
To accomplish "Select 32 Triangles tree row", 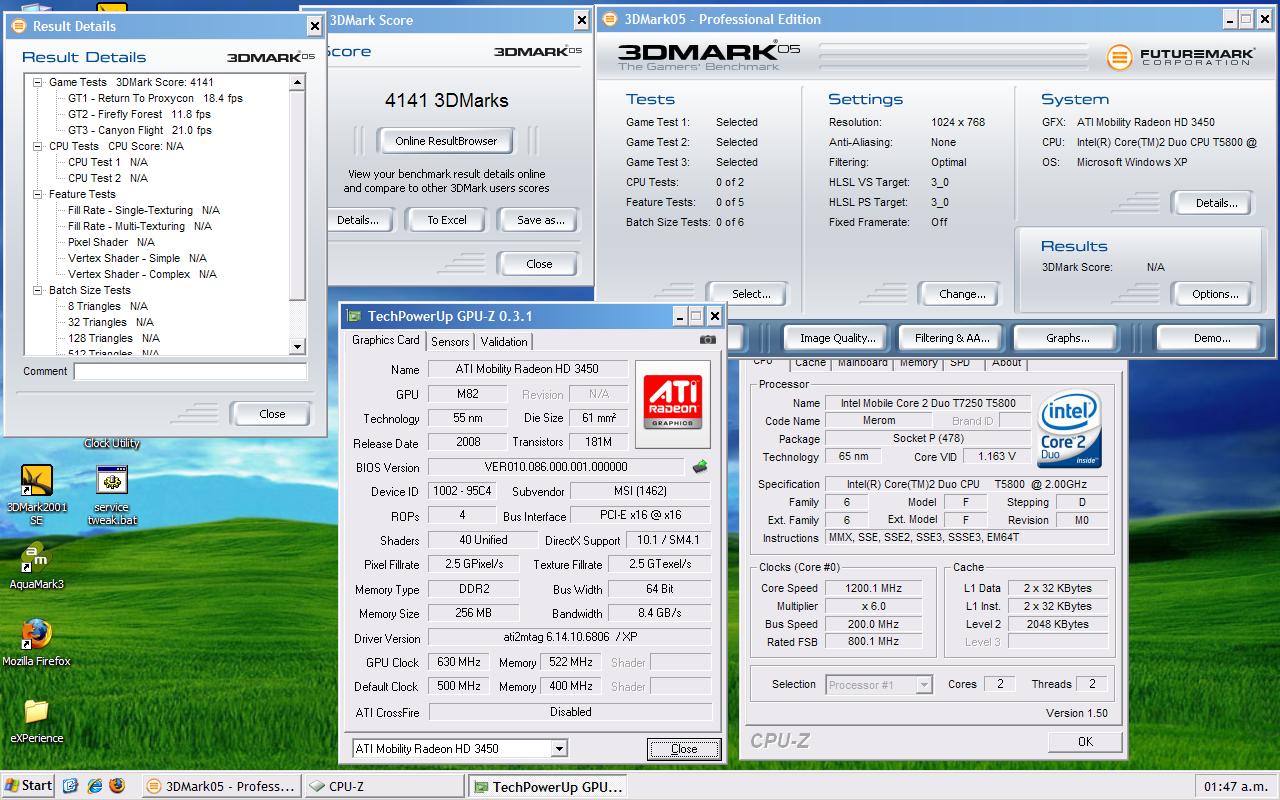I will 110,322.
